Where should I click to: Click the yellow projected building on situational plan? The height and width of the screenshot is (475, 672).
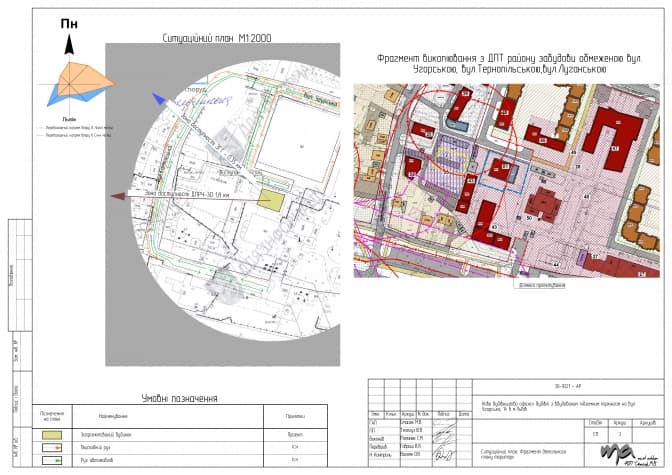pyautogui.click(x=270, y=198)
